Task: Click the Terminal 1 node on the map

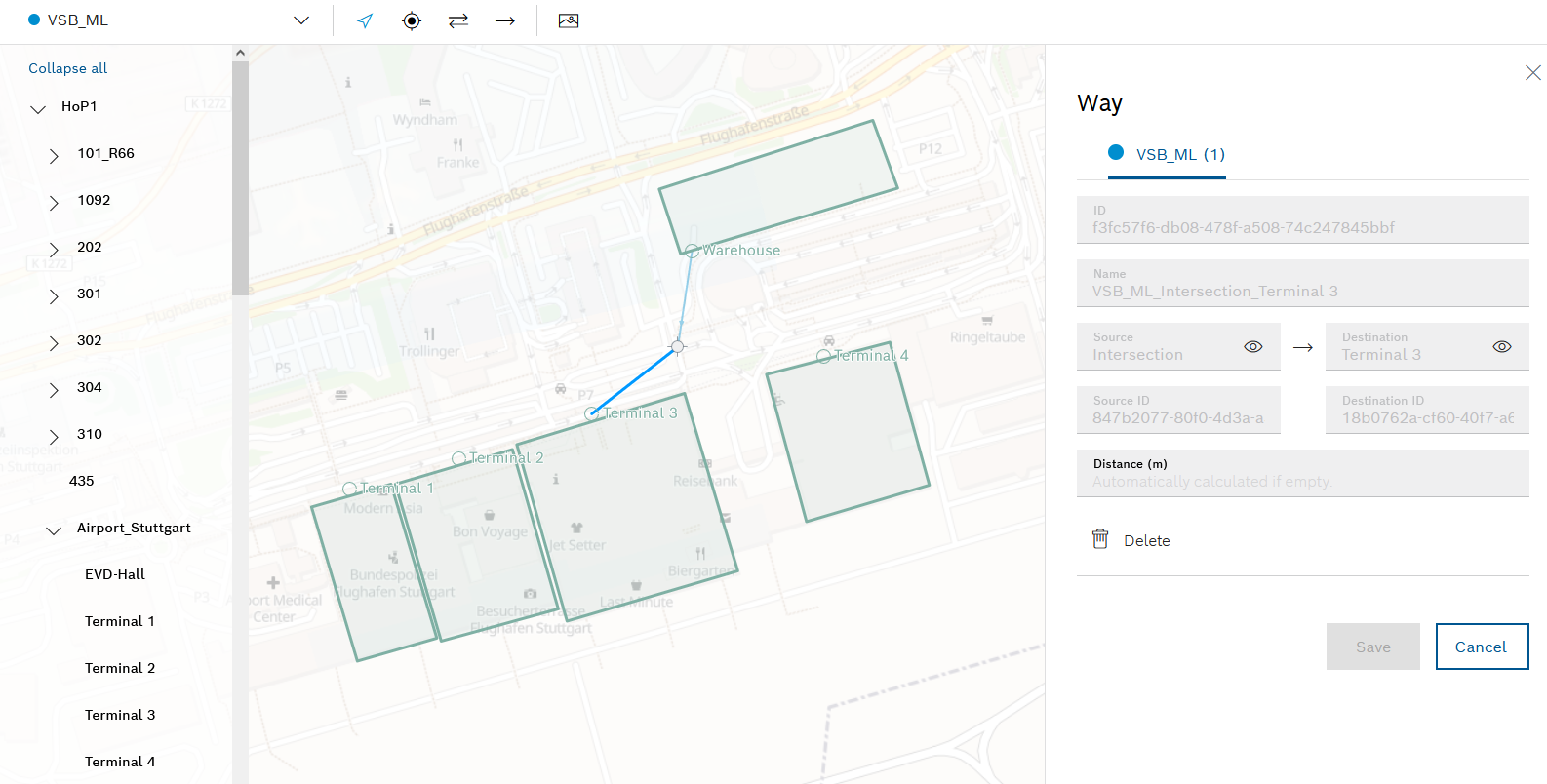Action: tap(349, 489)
